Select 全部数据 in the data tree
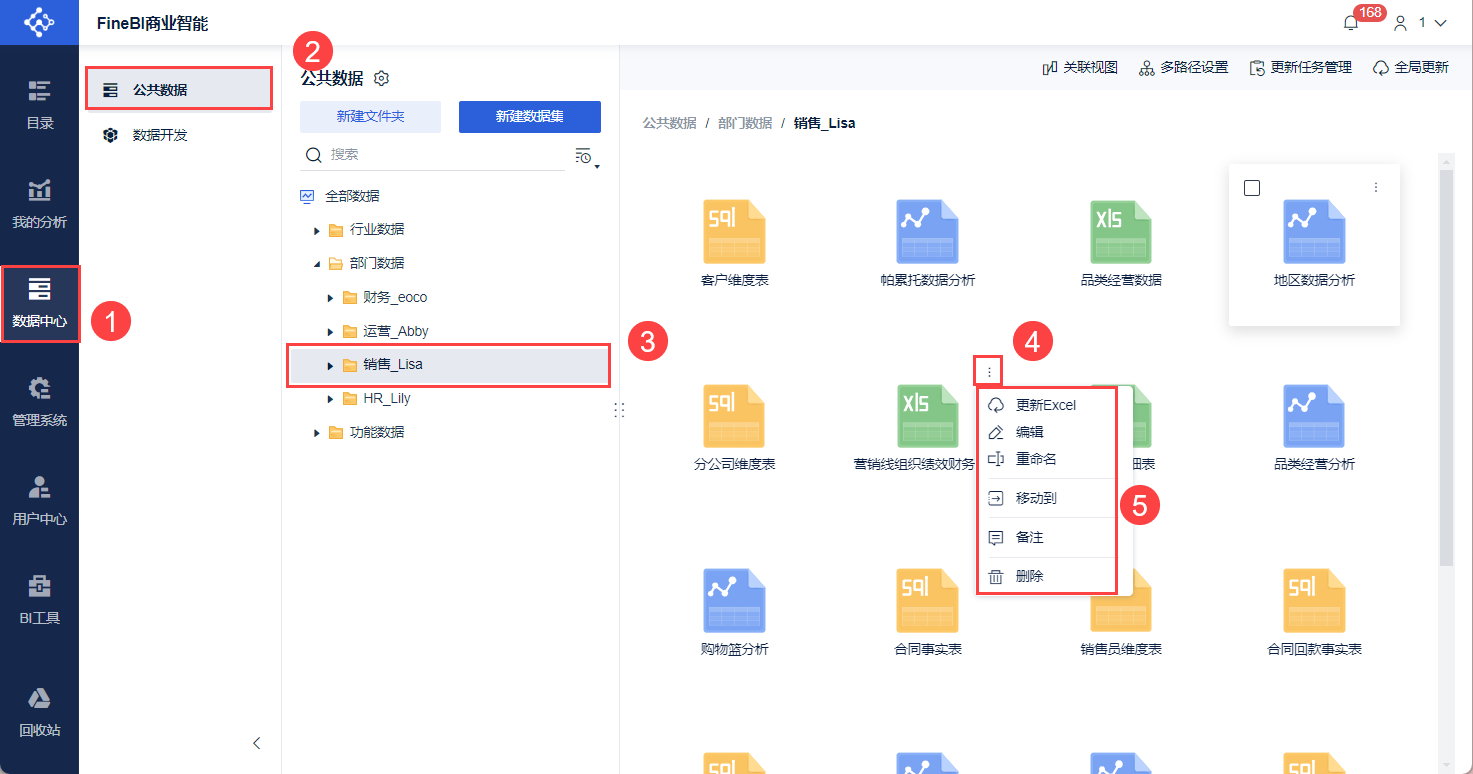The height and width of the screenshot is (774, 1473). coord(352,196)
